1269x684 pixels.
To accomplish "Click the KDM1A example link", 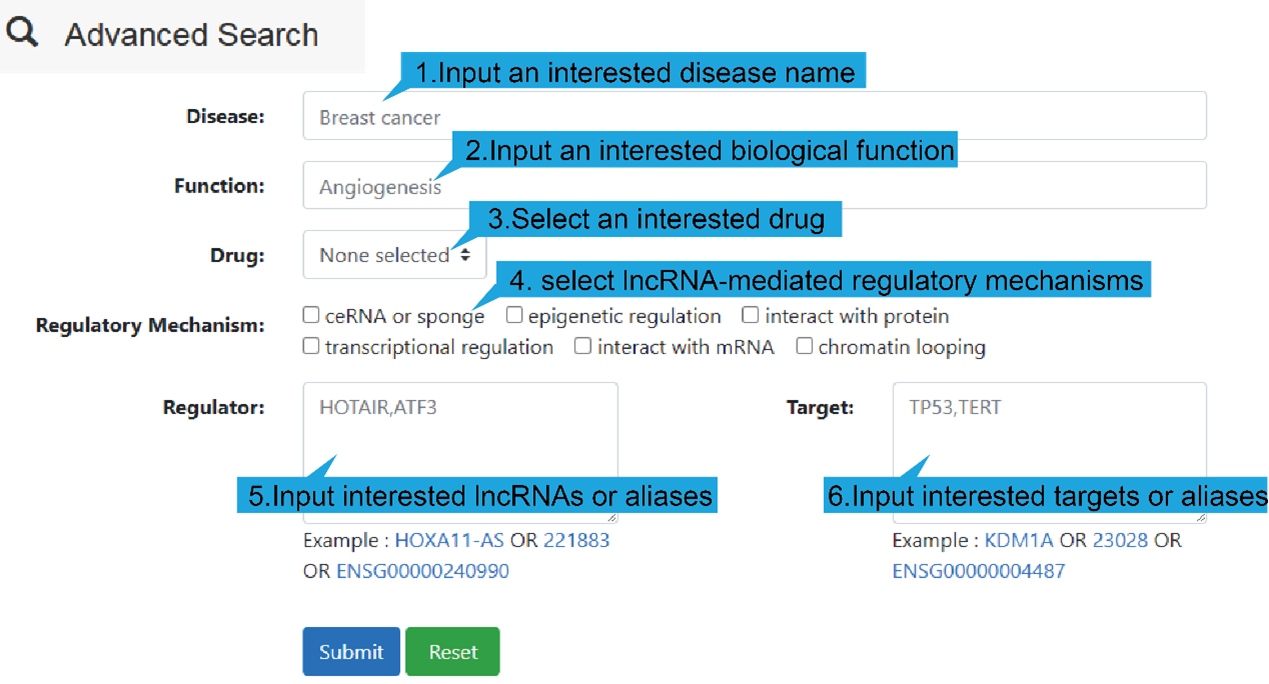I will (x=1019, y=540).
